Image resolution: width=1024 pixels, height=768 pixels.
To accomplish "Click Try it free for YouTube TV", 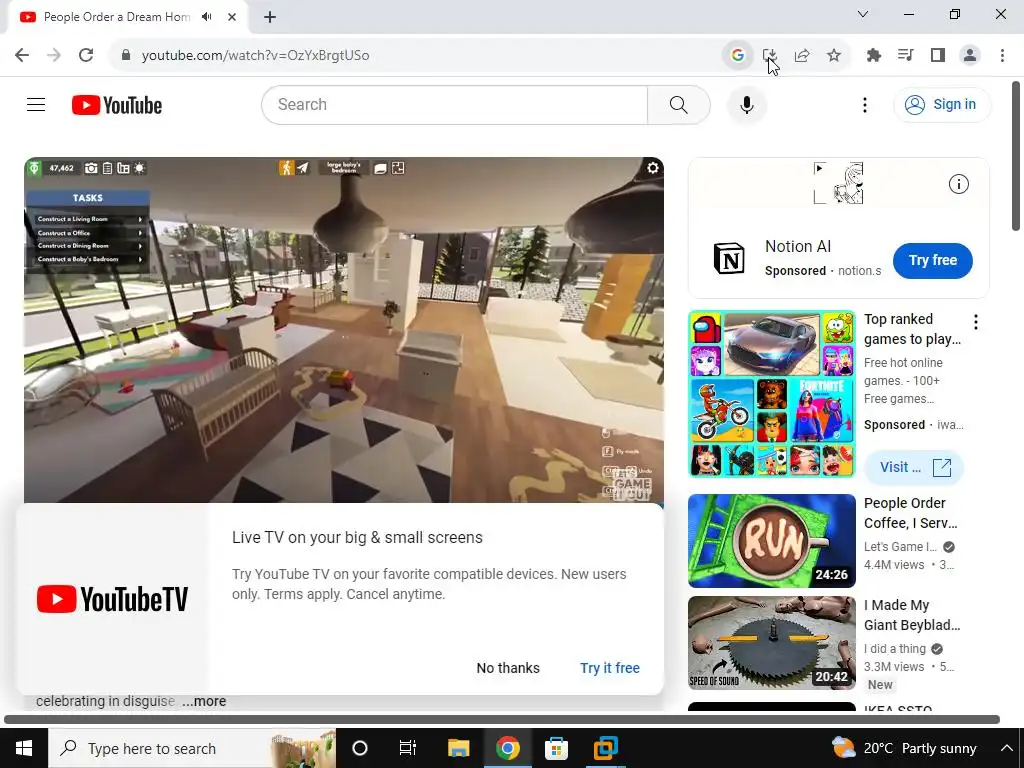I will pyautogui.click(x=610, y=667).
